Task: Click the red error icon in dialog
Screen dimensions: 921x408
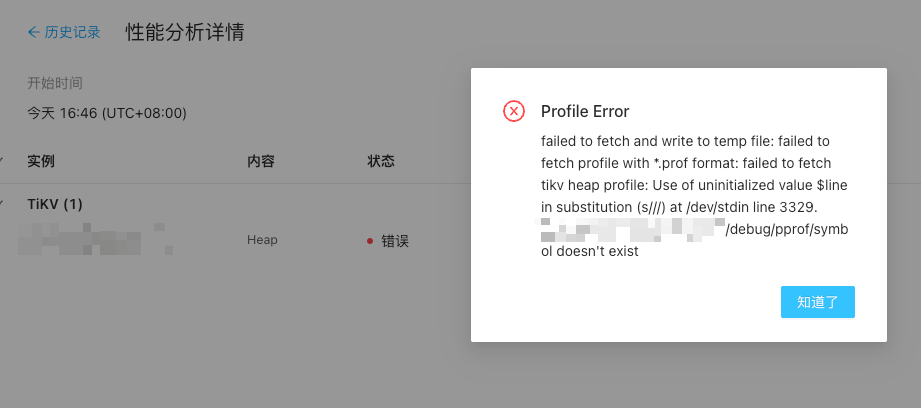Action: tap(514, 111)
